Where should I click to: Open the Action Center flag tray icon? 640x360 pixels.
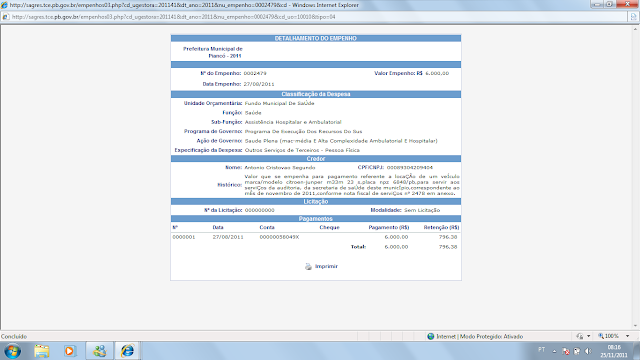566,351
